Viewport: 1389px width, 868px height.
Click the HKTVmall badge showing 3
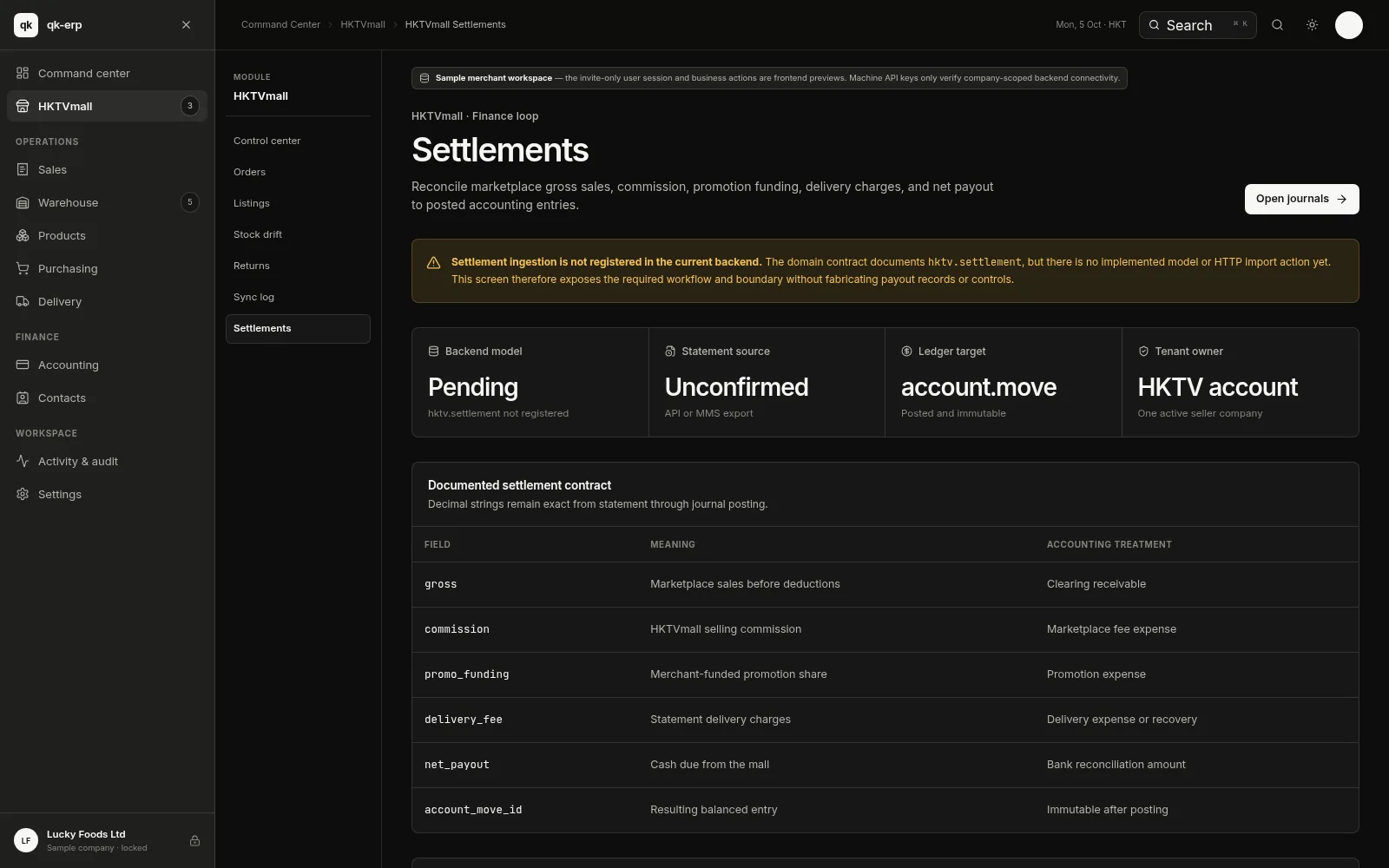[189, 106]
